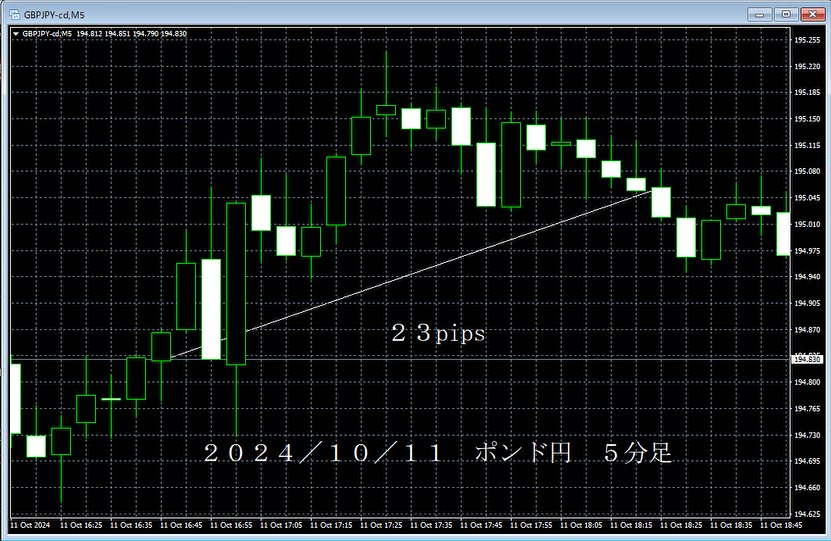This screenshot has width=831, height=541.
Task: Click the 11 Oct 17:25 time label
Action: [x=381, y=525]
